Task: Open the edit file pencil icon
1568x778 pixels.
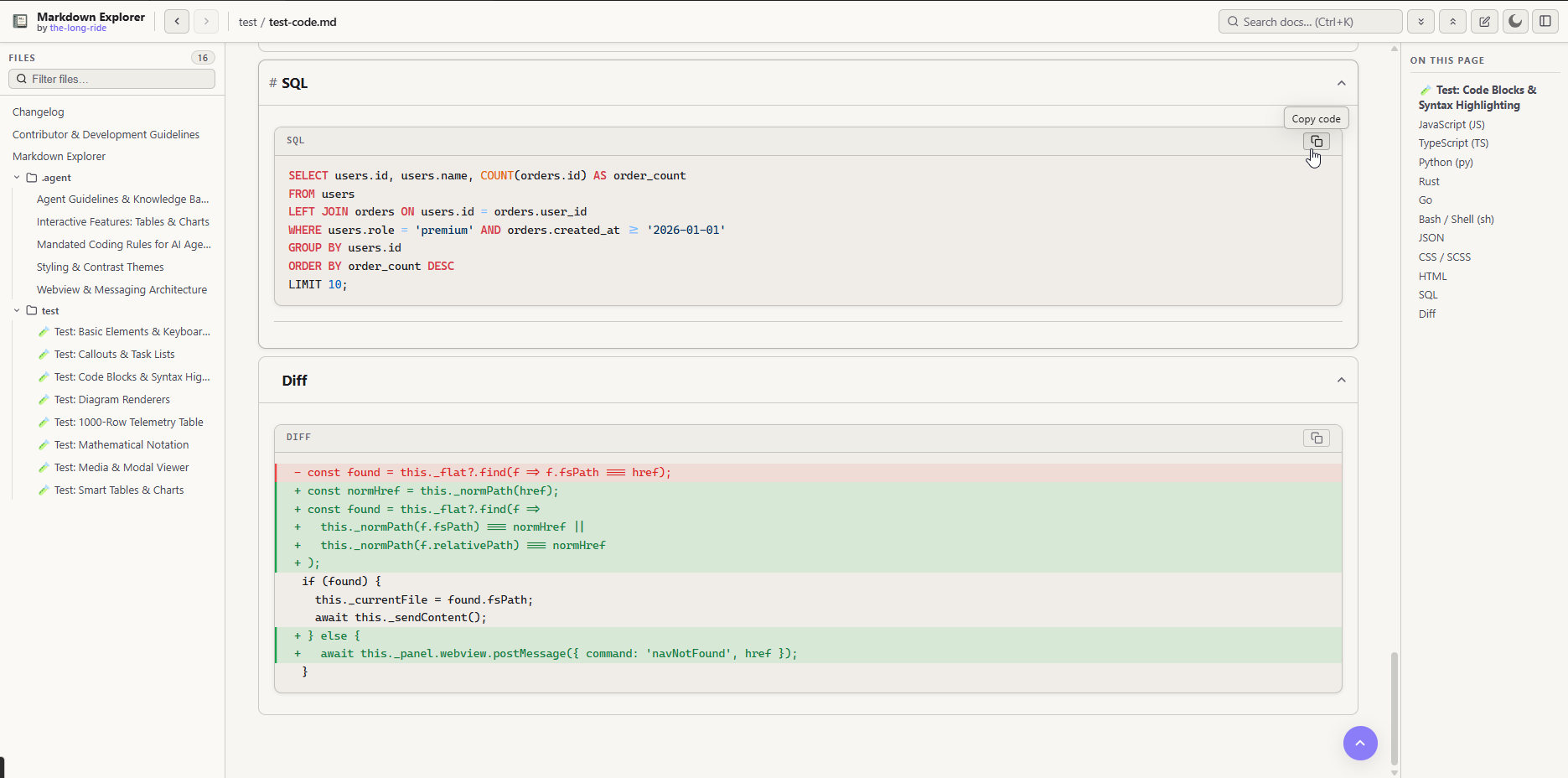Action: (1484, 22)
